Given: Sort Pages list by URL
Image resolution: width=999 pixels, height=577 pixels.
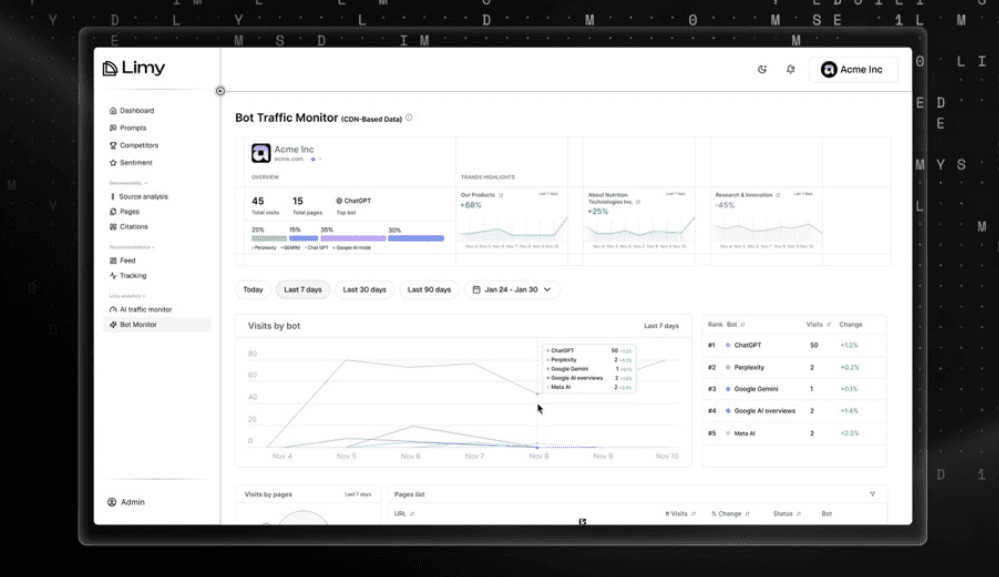Looking at the screenshot, I should [405, 514].
